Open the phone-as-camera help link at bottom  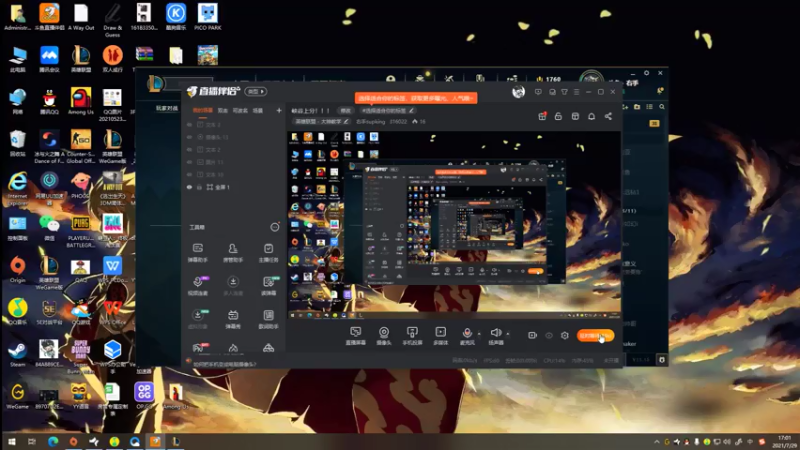[224, 364]
